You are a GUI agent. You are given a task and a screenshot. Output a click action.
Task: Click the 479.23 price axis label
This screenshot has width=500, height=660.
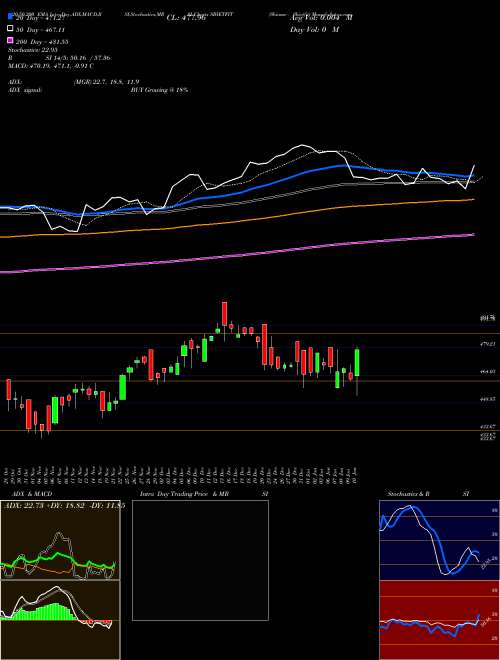click(x=488, y=344)
